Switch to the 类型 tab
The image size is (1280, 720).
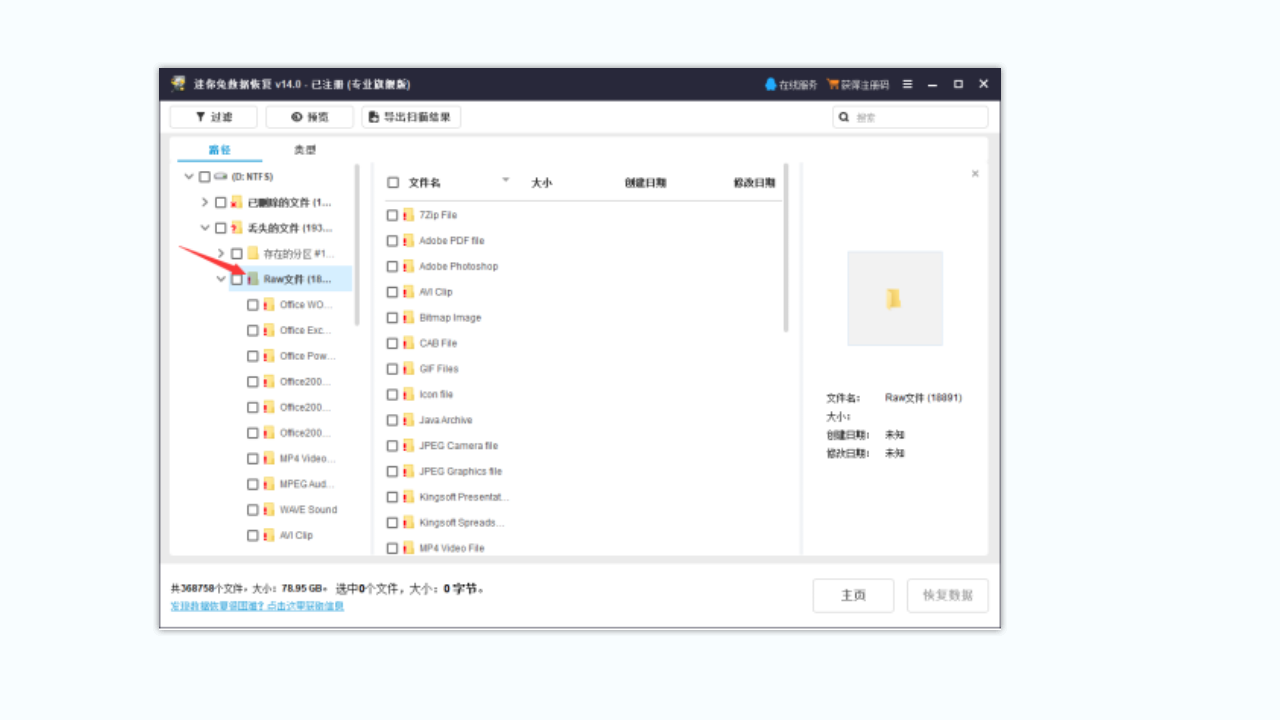tap(305, 148)
